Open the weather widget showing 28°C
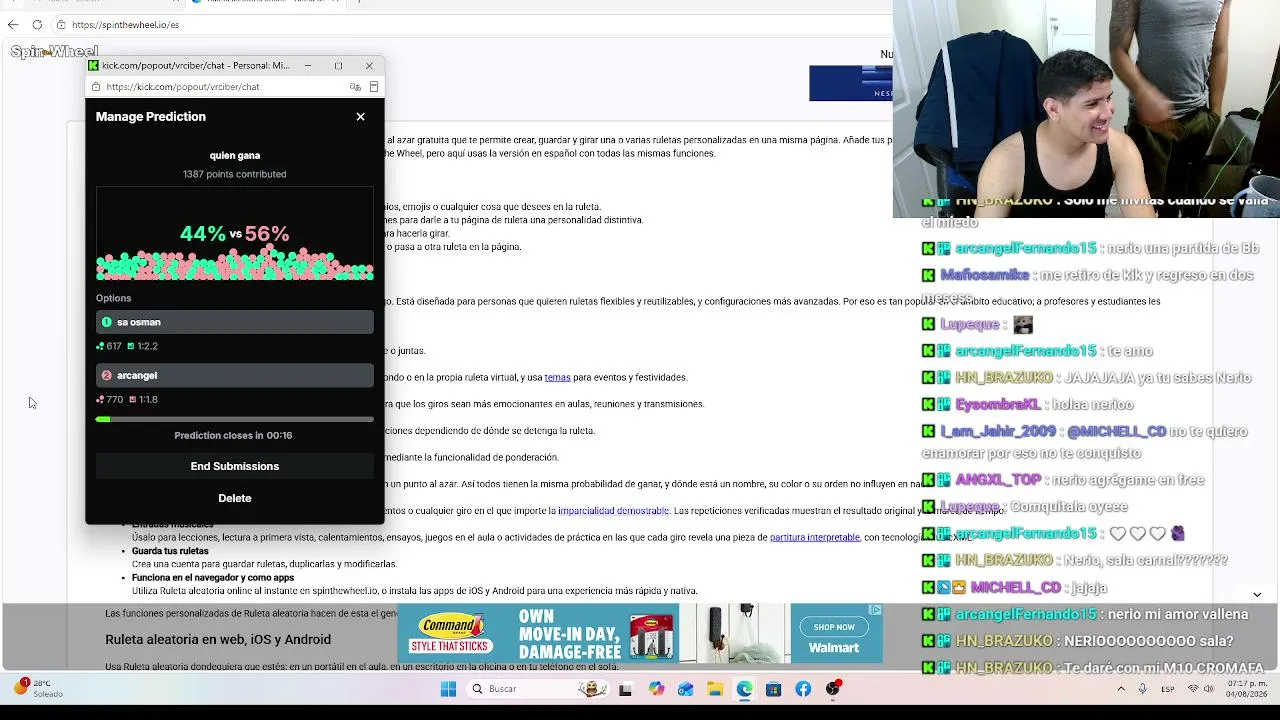The height and width of the screenshot is (720, 1280). click(39, 688)
